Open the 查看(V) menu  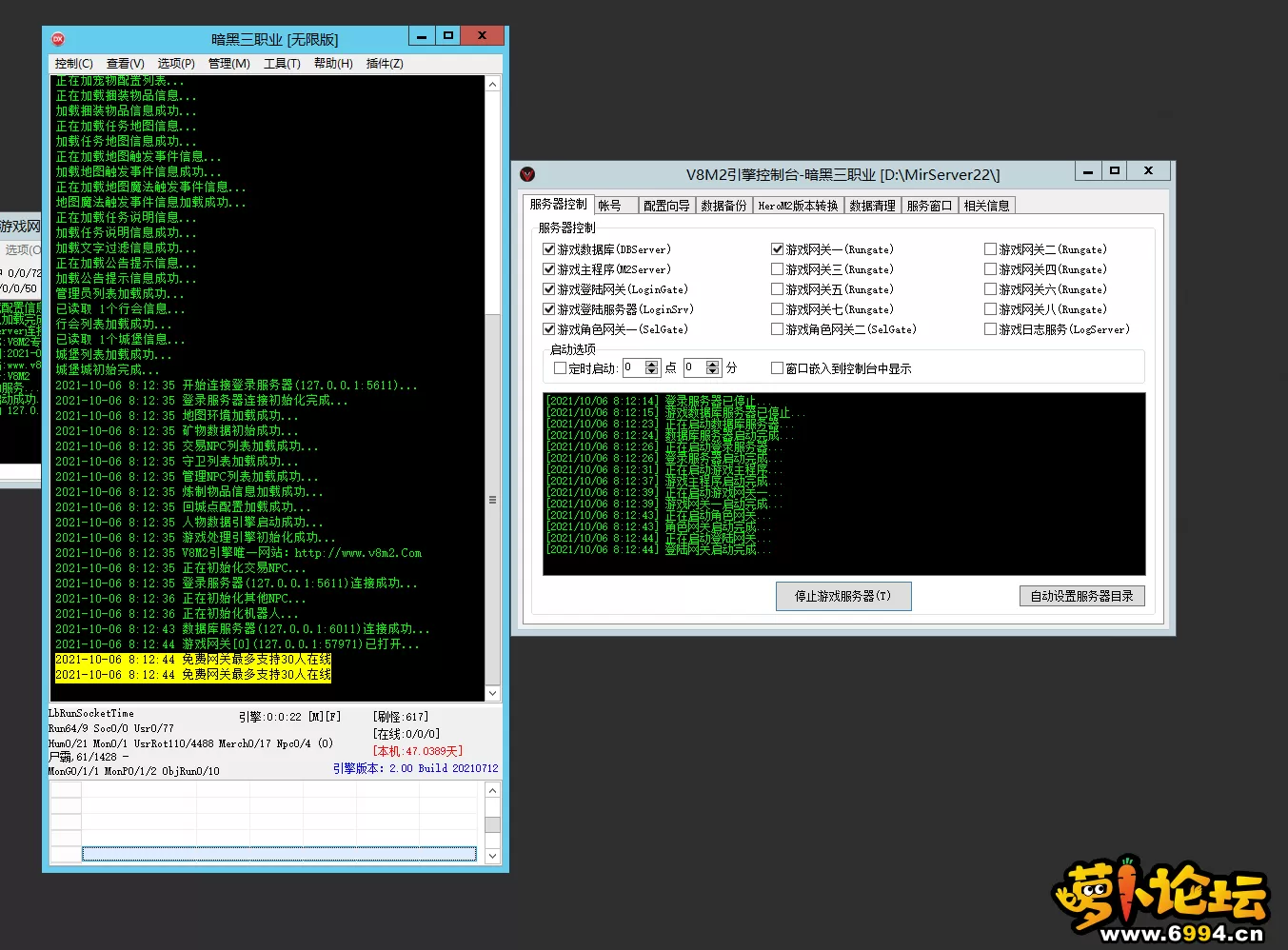click(125, 64)
